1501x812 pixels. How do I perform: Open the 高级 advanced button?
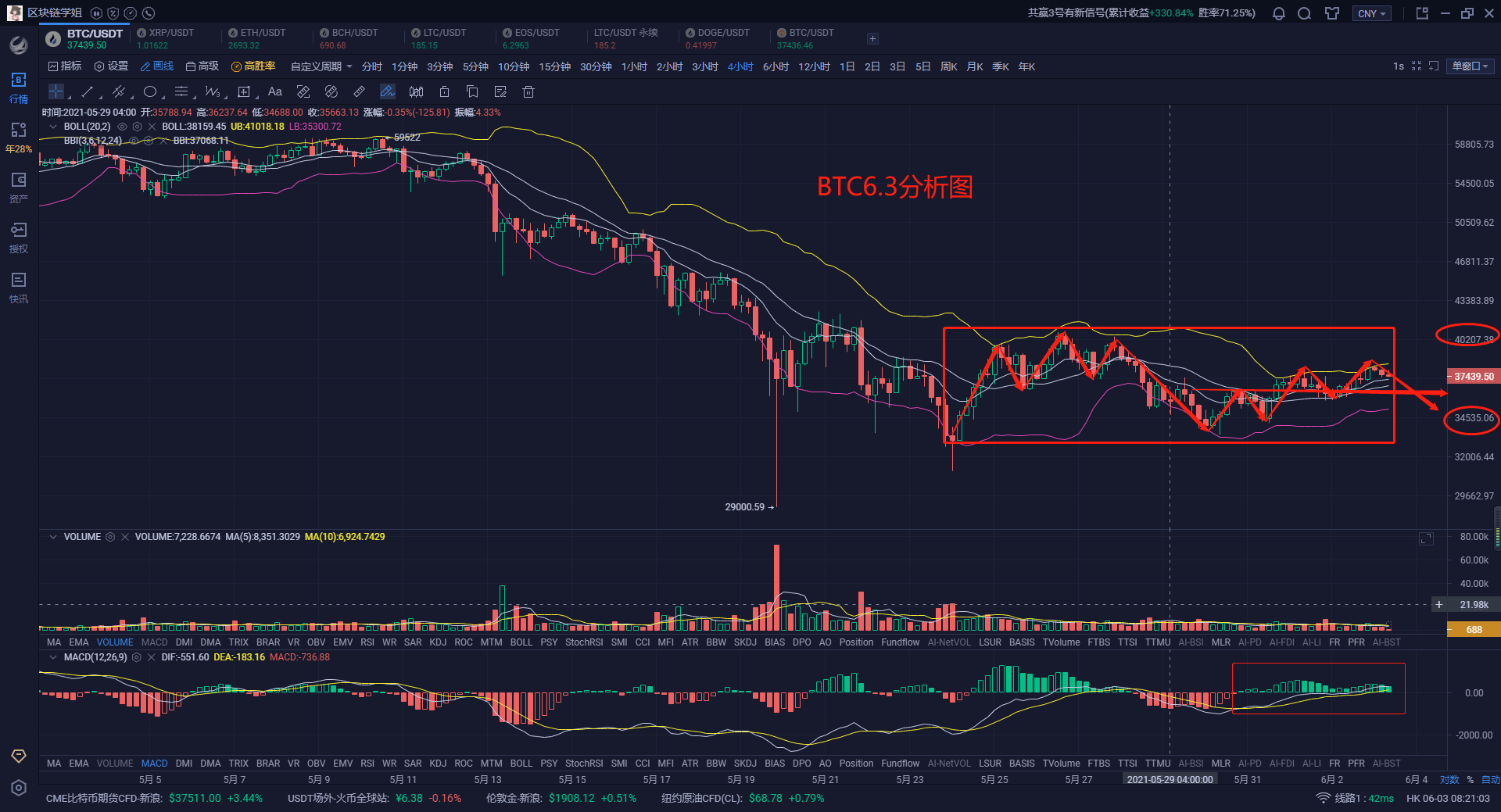(202, 66)
